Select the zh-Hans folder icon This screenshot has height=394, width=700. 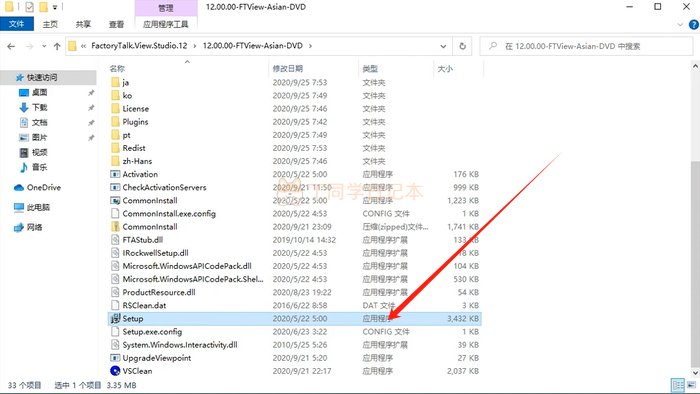(115, 161)
